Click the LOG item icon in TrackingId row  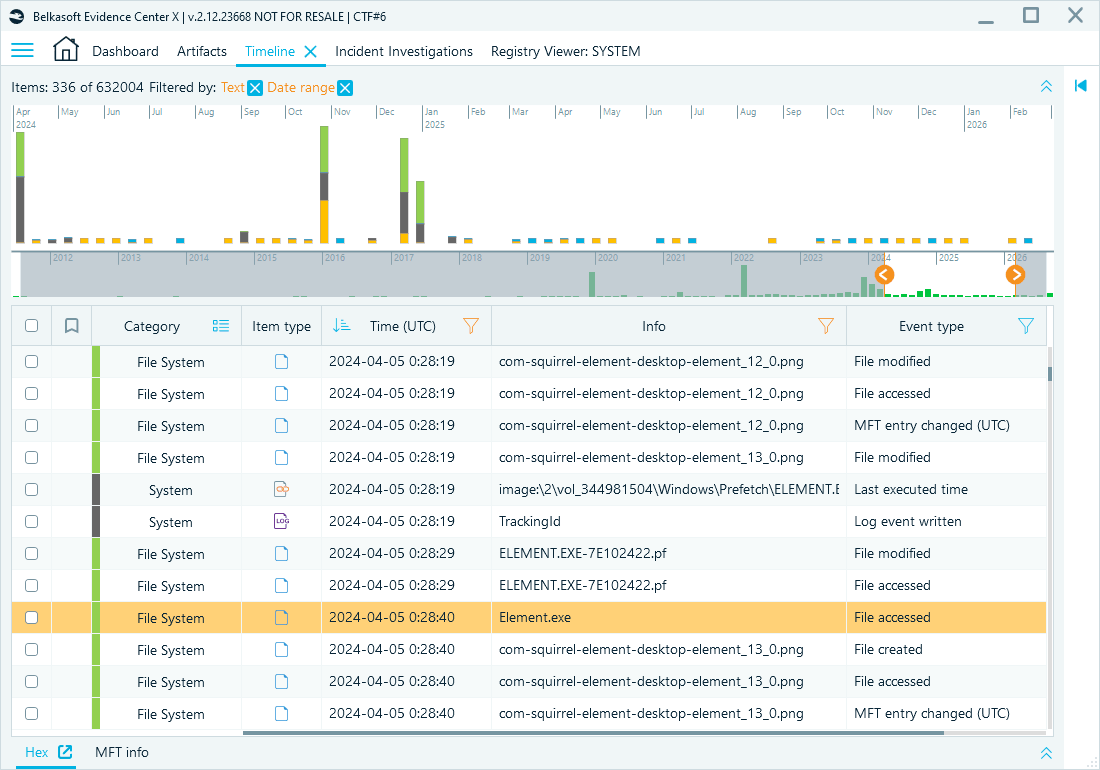coord(281,521)
